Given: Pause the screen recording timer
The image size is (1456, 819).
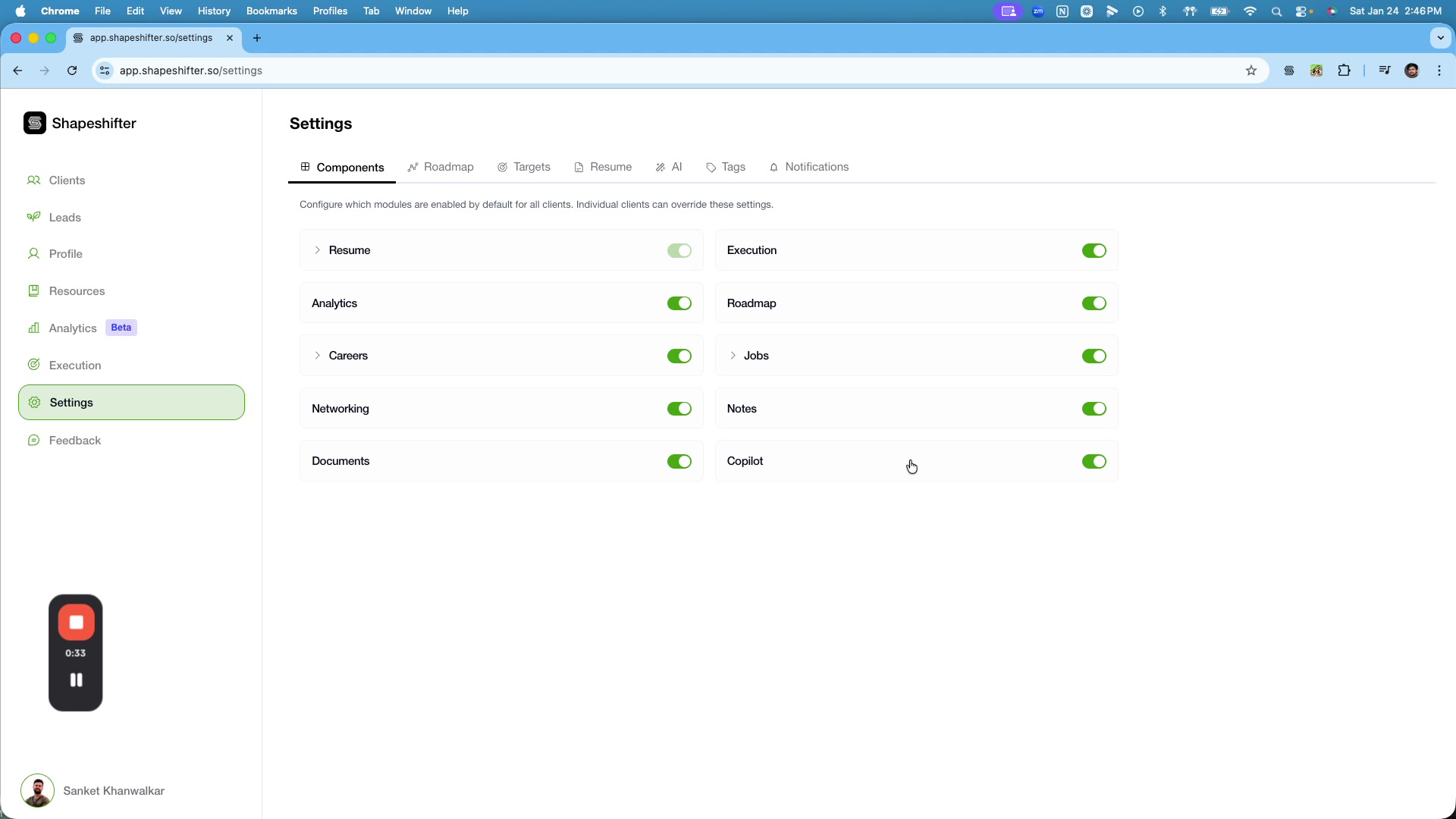Looking at the screenshot, I should pyautogui.click(x=75, y=679).
